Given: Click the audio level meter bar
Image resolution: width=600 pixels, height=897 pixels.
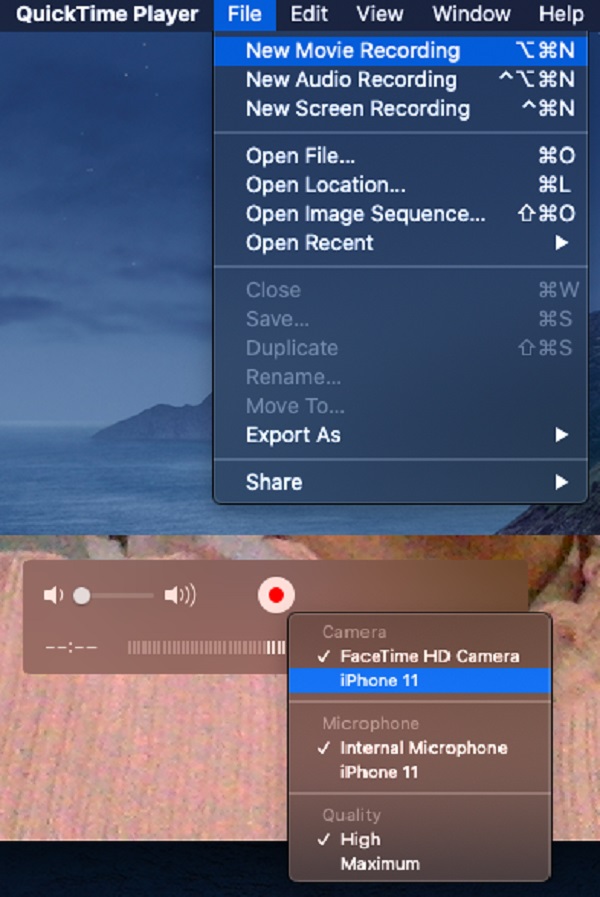Looking at the screenshot, I should [206, 648].
